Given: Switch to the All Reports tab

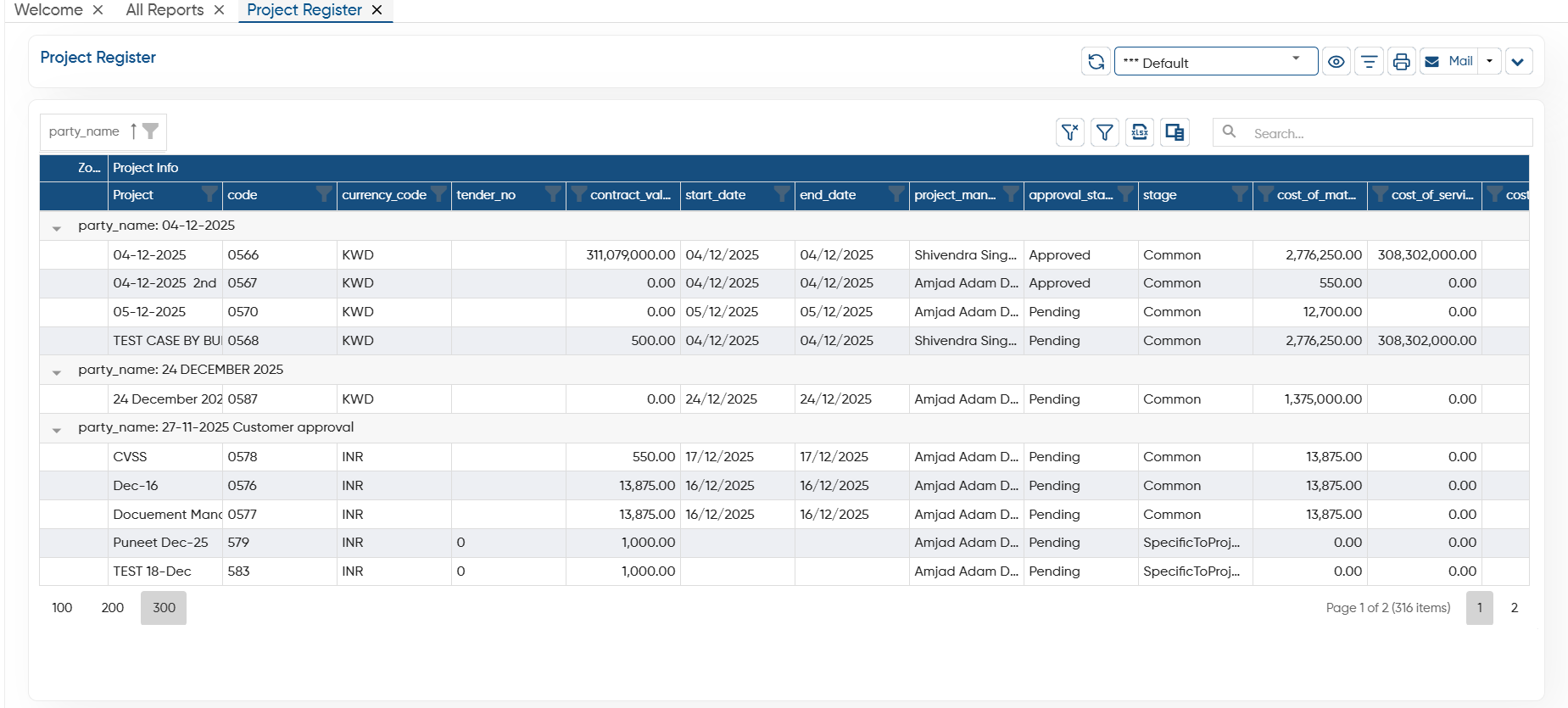Looking at the screenshot, I should (x=165, y=10).
